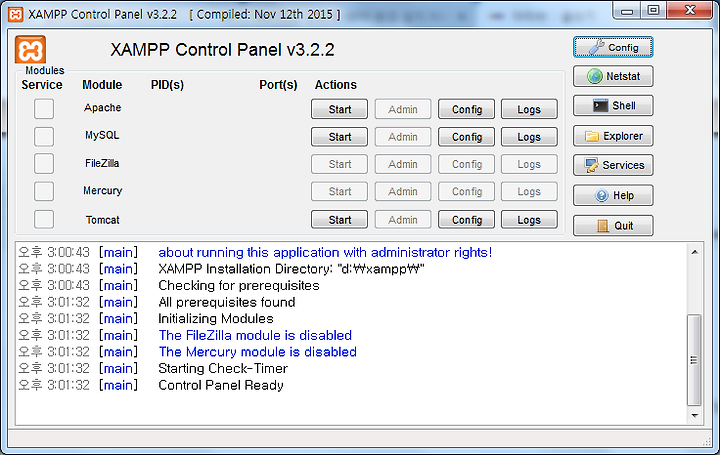Screen dimensions: 720x455
Task: Click the Mercury Admin button
Action: point(403,191)
